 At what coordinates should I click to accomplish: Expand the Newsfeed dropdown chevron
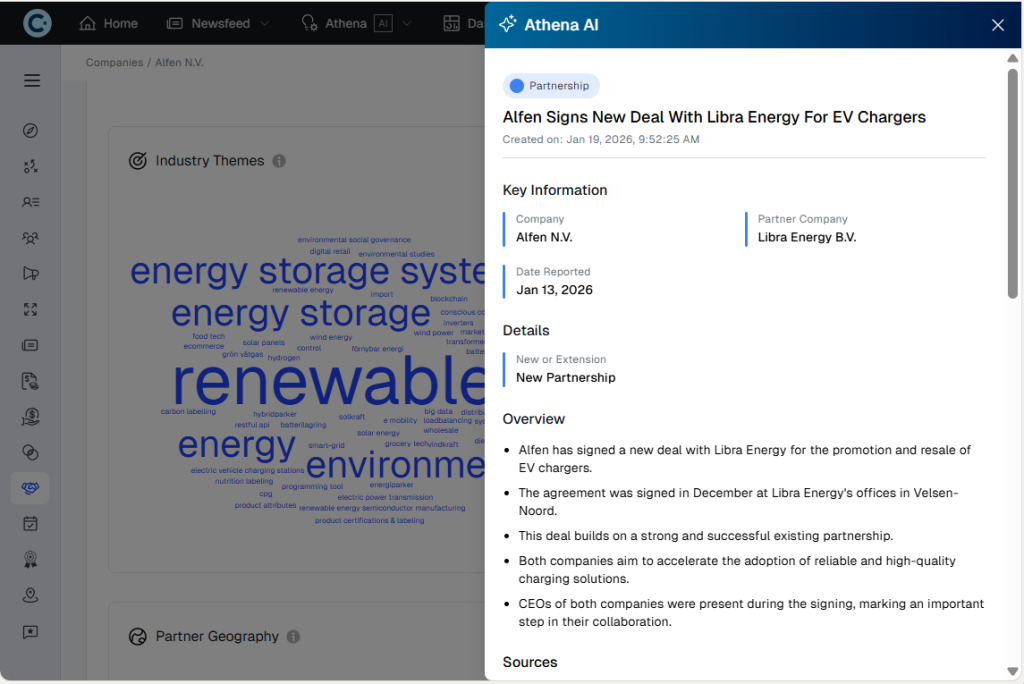point(264,23)
